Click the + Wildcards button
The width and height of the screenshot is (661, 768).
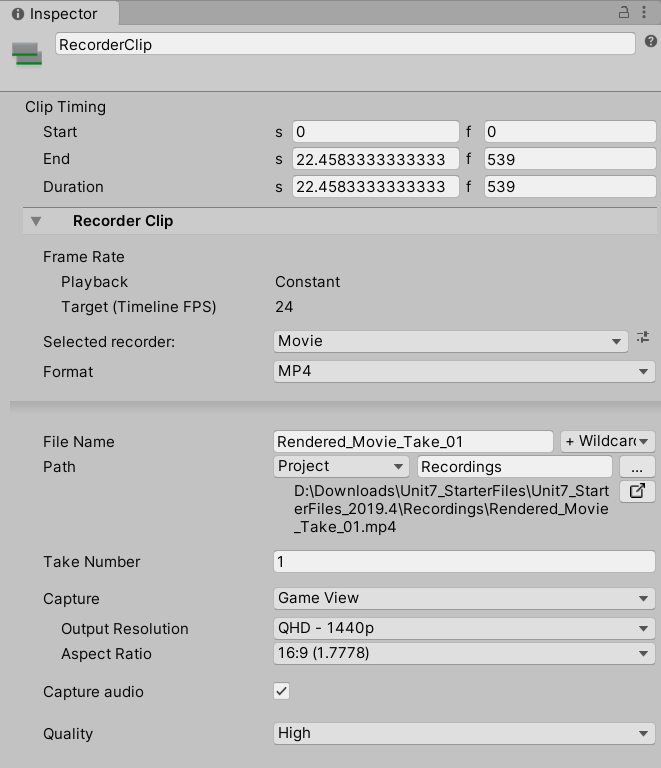click(x=607, y=441)
